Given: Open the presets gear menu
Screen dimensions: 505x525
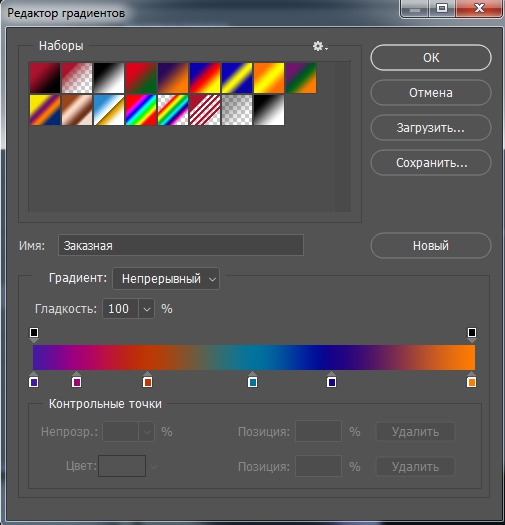Looking at the screenshot, I should point(319,46).
